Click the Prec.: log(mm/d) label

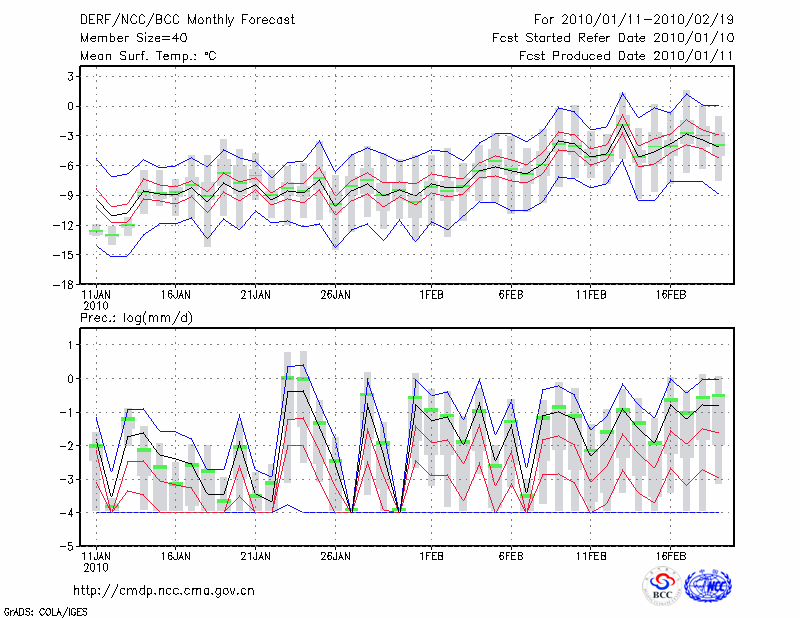pyautogui.click(x=138, y=317)
